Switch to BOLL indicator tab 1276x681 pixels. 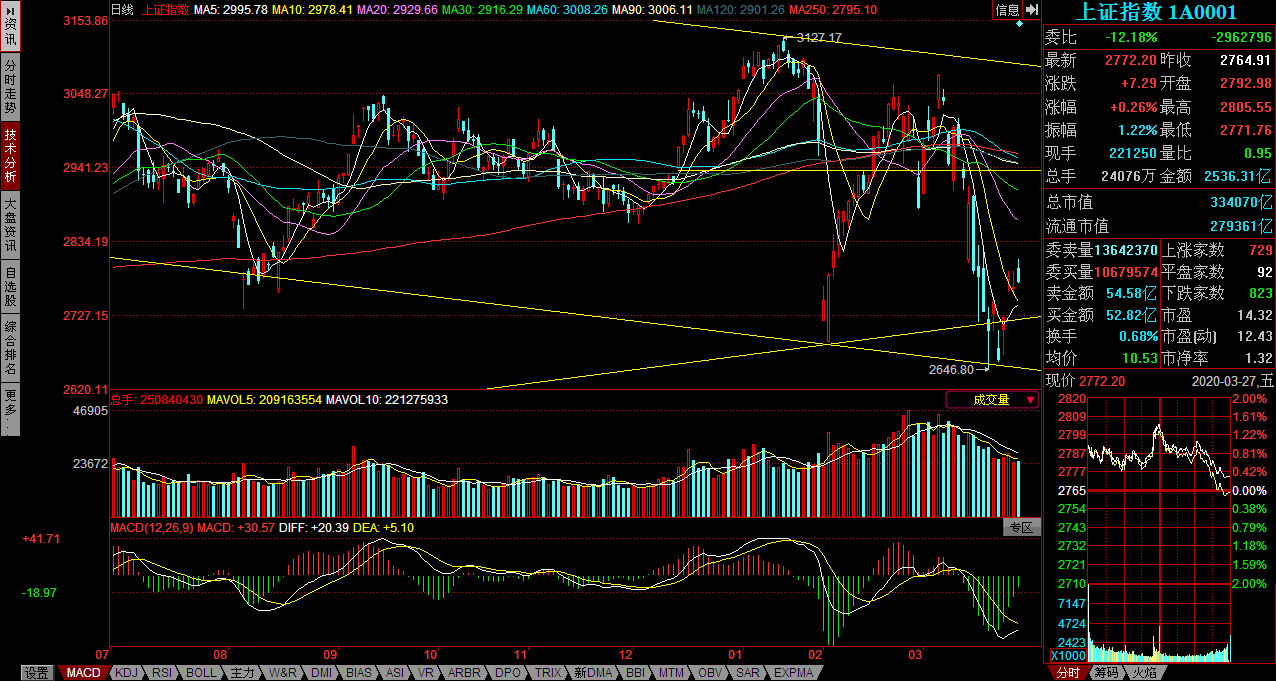pyautogui.click(x=201, y=673)
